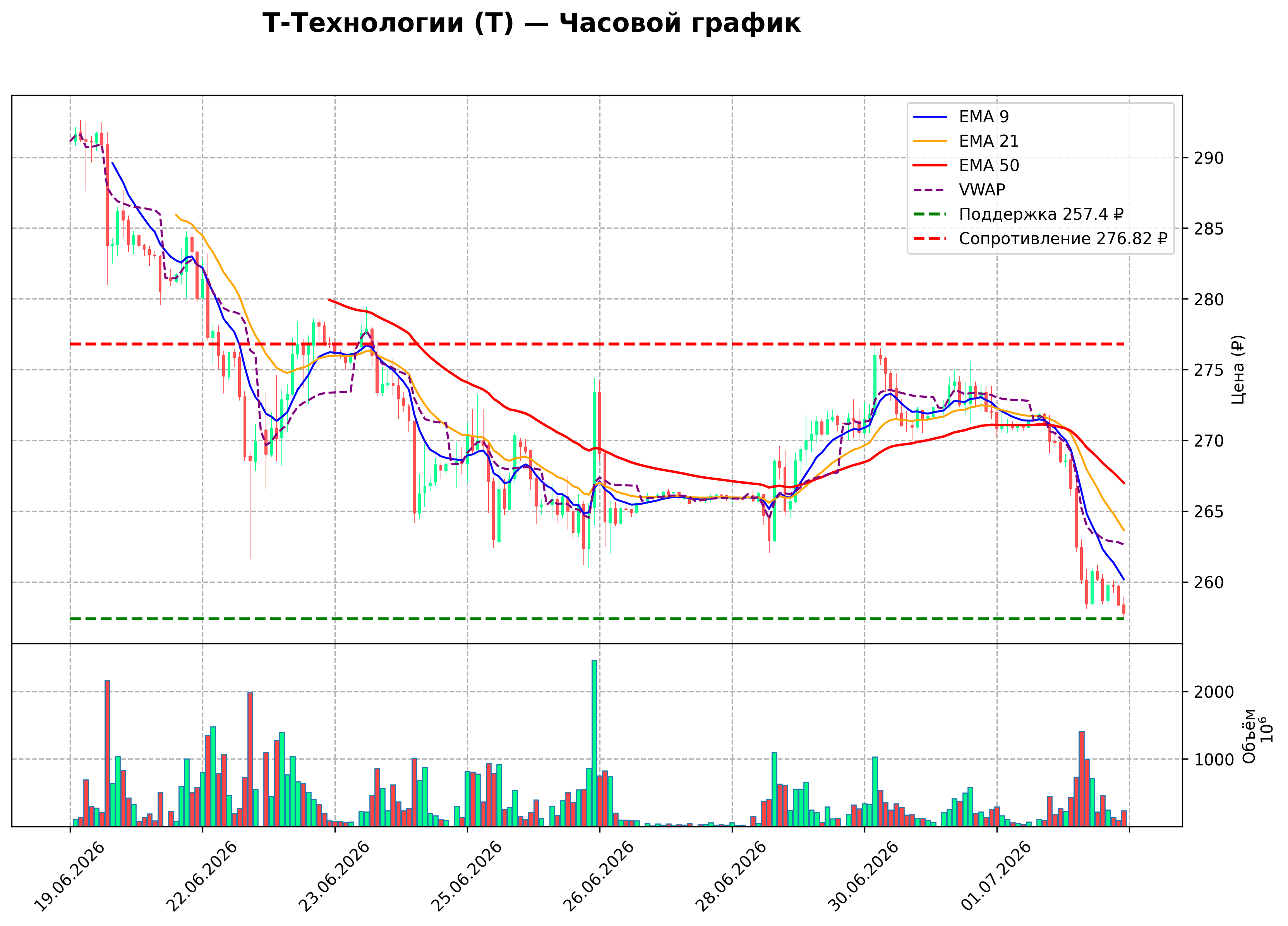Select the EMA 50 legend label
1288x926 pixels.
(989, 165)
